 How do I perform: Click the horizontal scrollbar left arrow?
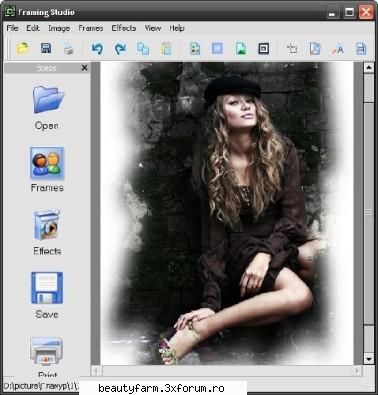click(x=97, y=371)
